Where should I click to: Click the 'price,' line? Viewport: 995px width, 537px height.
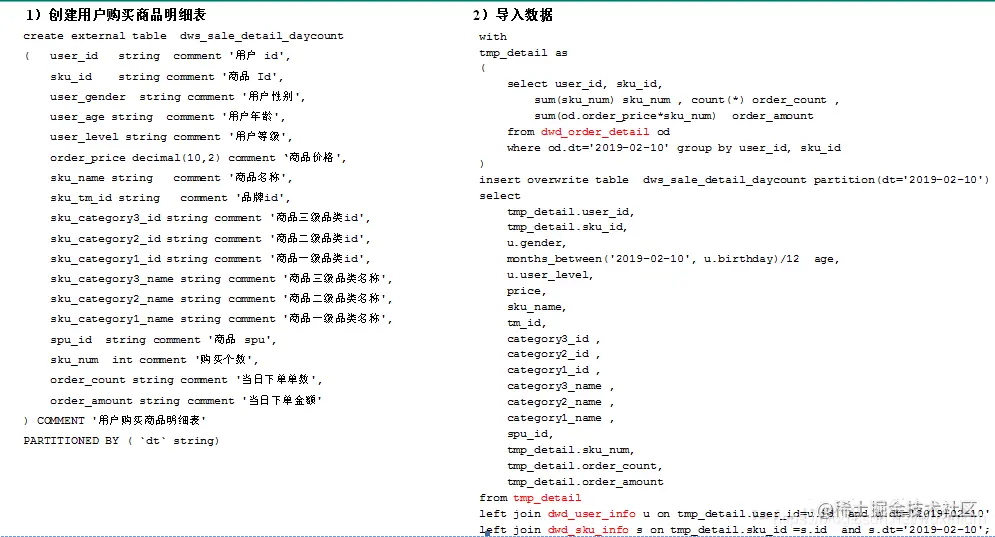tap(526, 291)
